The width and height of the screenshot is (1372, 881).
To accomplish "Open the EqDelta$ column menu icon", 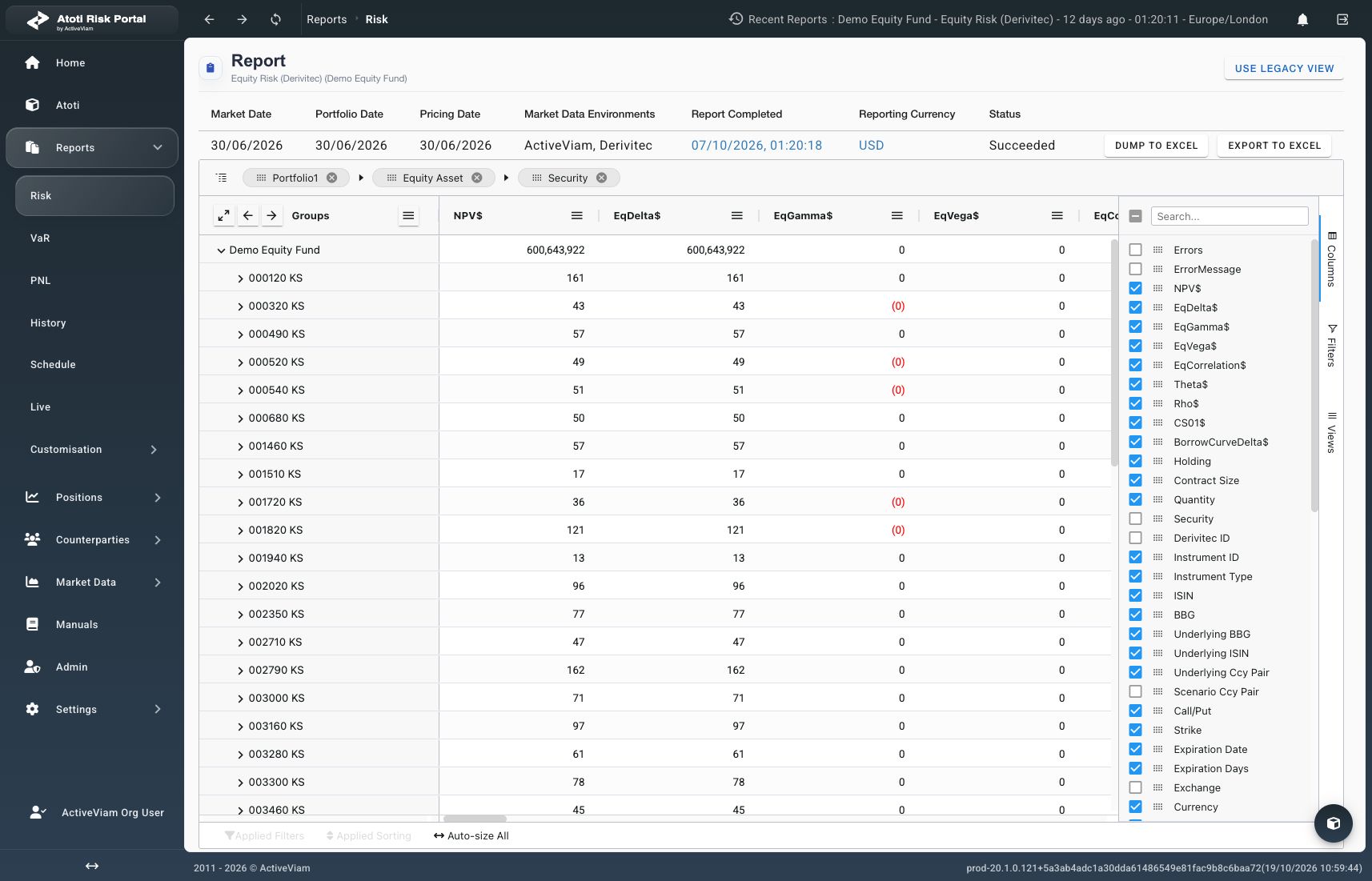I will (x=736, y=215).
